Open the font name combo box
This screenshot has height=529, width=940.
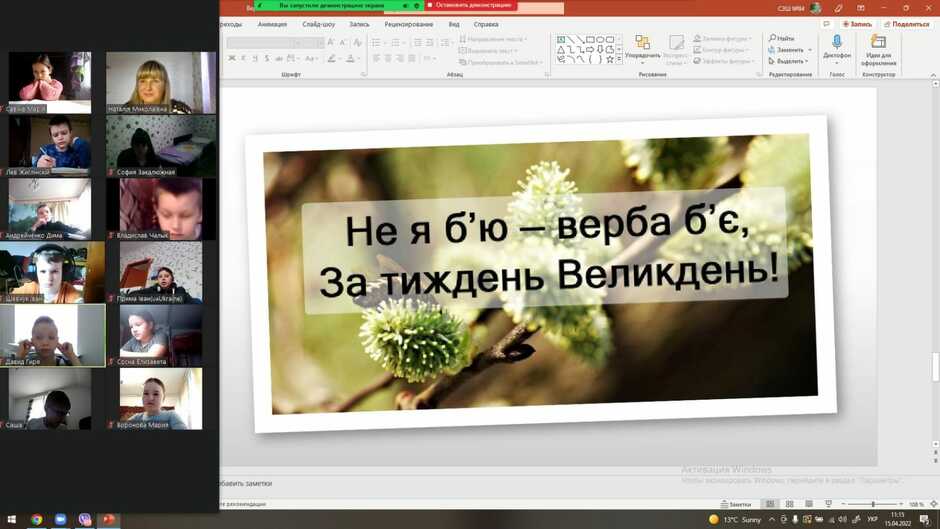(x=264, y=43)
